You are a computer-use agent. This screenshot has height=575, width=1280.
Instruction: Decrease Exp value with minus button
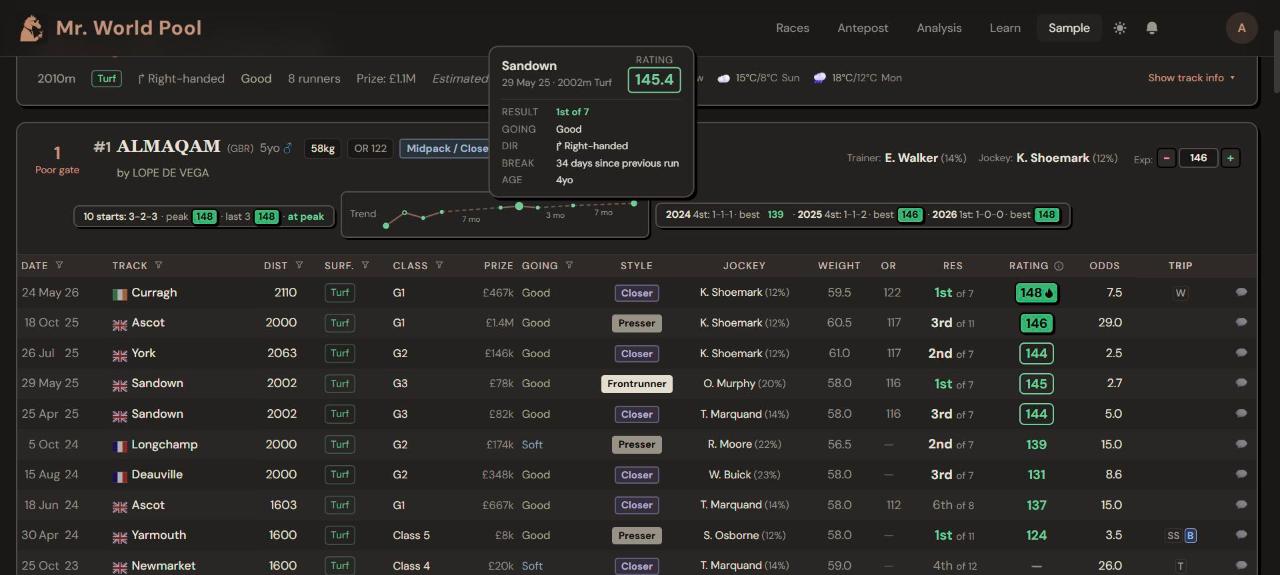click(x=1166, y=158)
